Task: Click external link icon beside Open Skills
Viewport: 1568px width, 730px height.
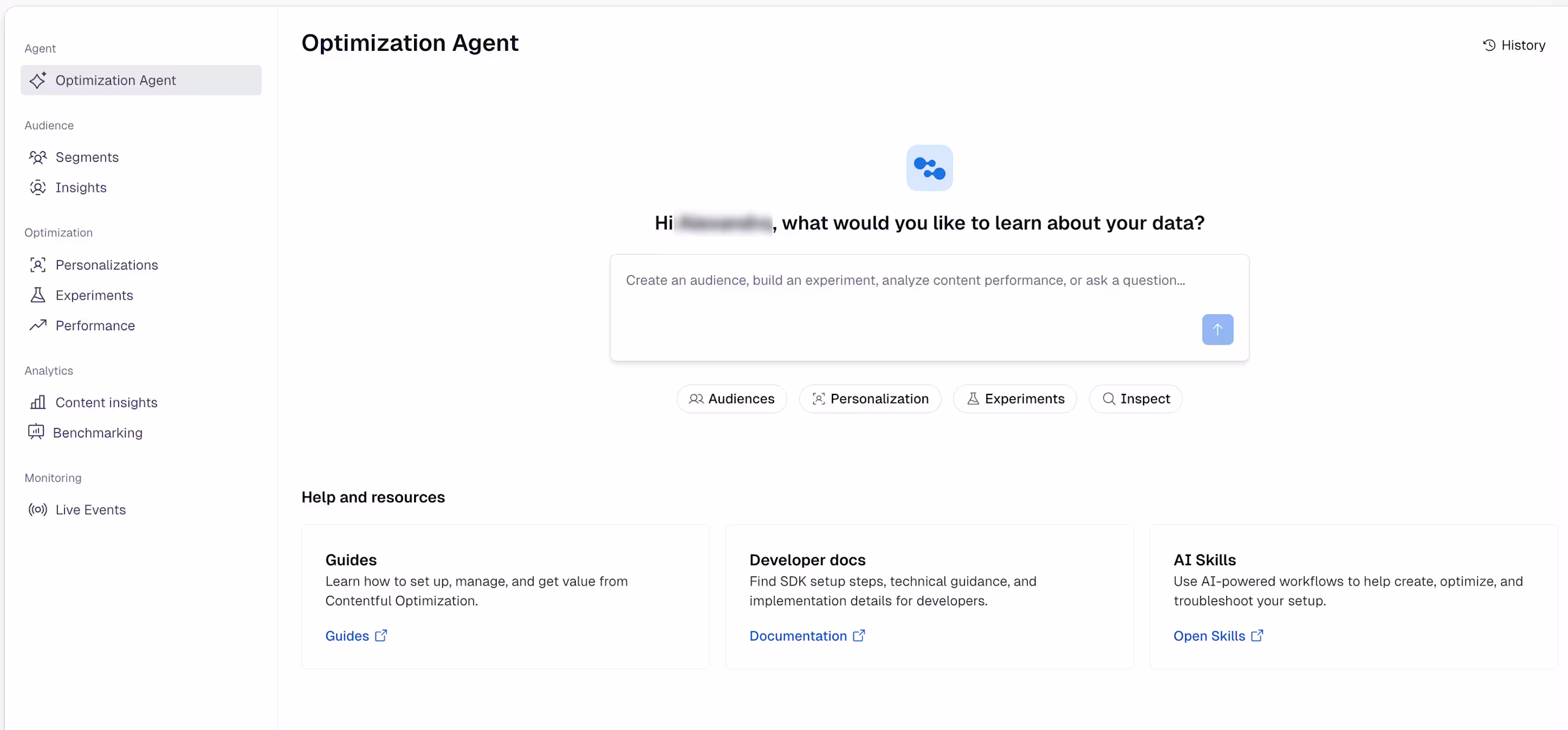Action: [1257, 636]
